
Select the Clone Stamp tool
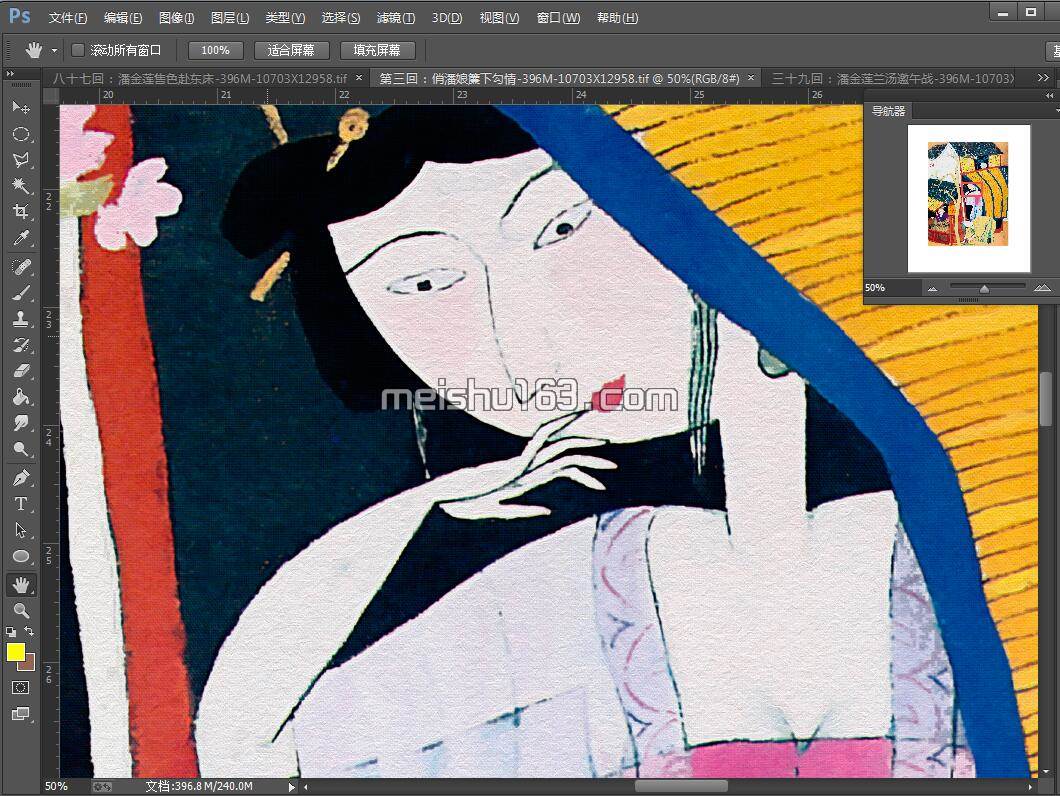21,319
